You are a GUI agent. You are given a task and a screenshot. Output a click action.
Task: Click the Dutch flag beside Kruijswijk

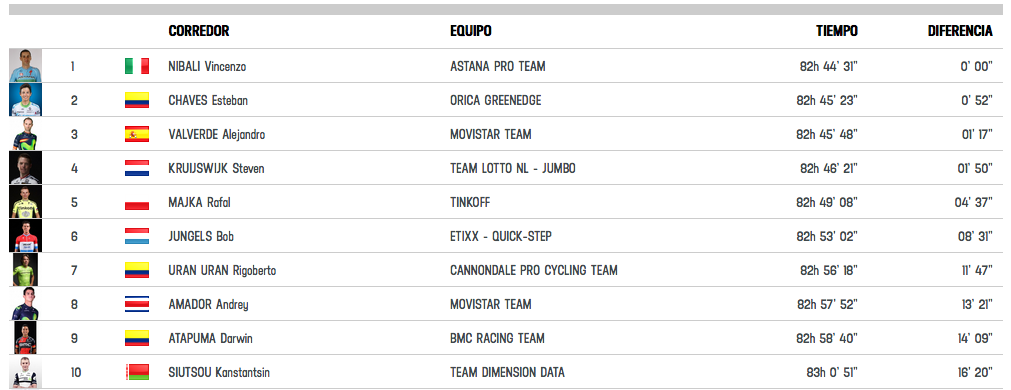pos(137,168)
